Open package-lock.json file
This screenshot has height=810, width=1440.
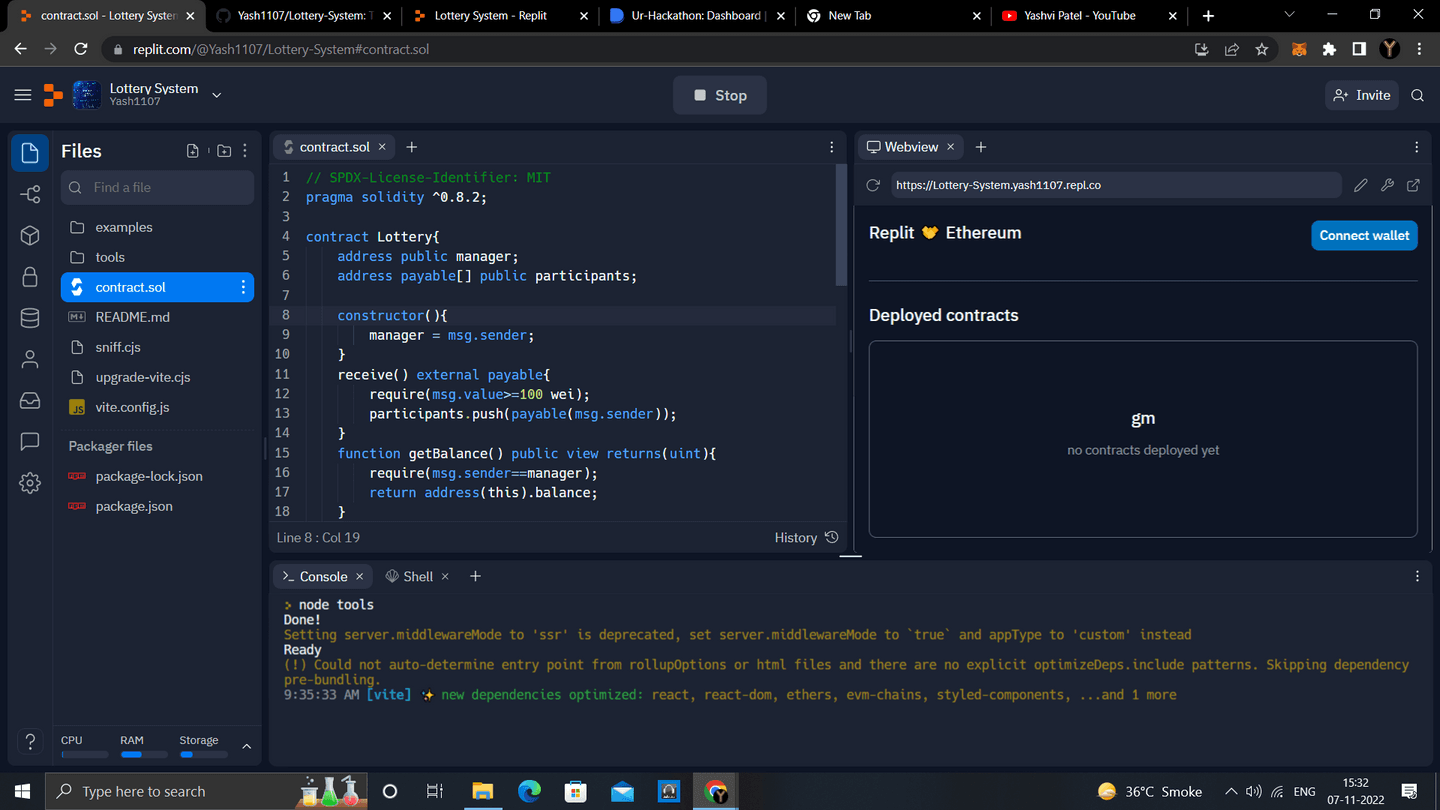point(157,476)
